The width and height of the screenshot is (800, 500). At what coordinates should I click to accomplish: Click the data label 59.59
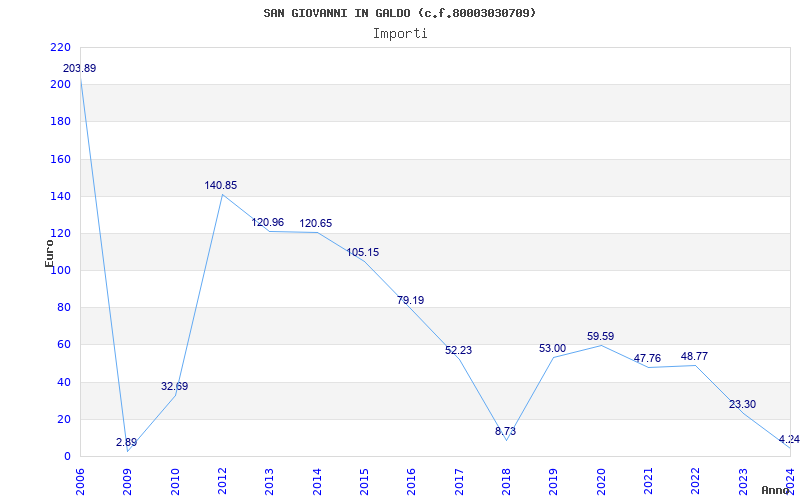(601, 337)
